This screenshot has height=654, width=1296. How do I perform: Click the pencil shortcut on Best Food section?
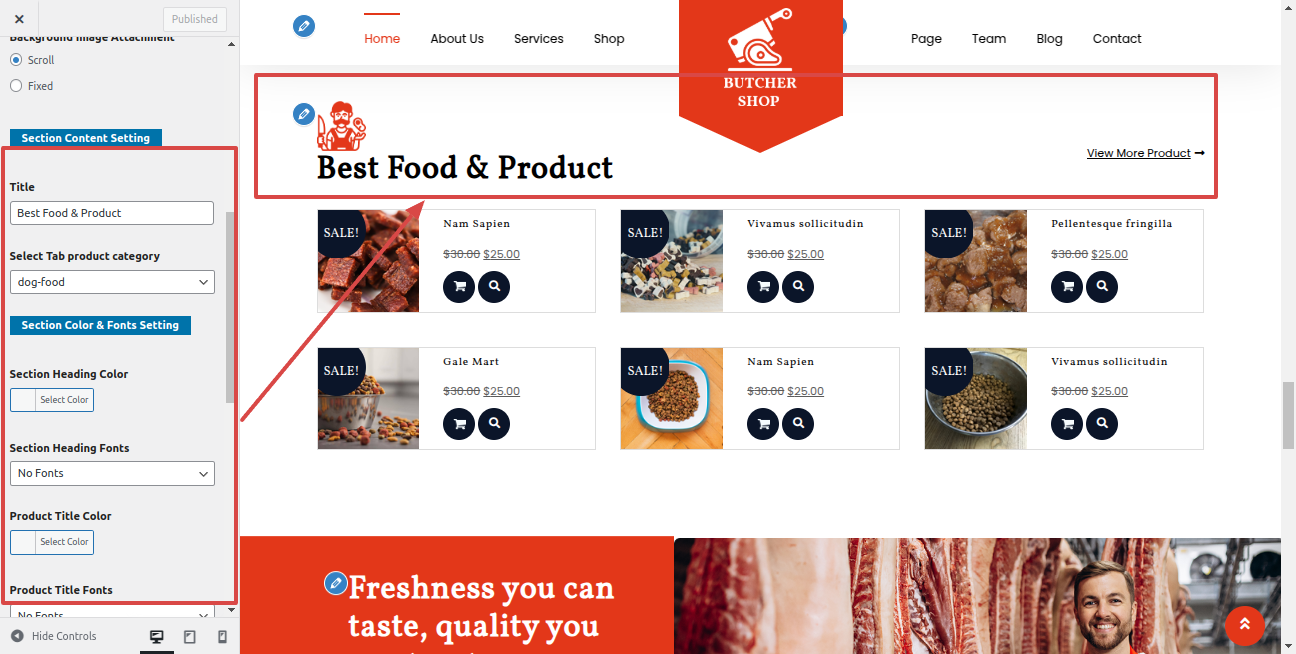point(304,114)
